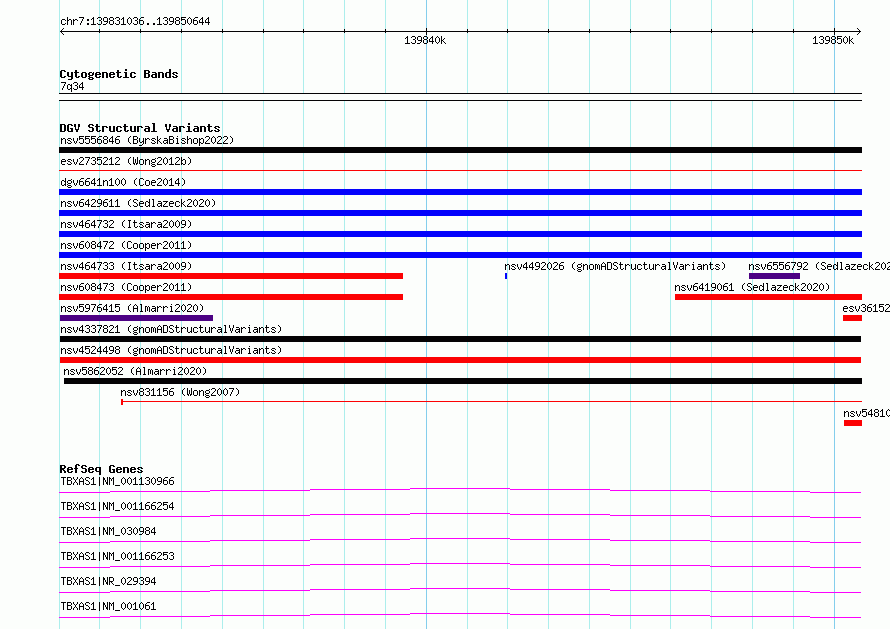Click the purple bar of nsv5976415
890x629 pixels.
(x=136, y=318)
